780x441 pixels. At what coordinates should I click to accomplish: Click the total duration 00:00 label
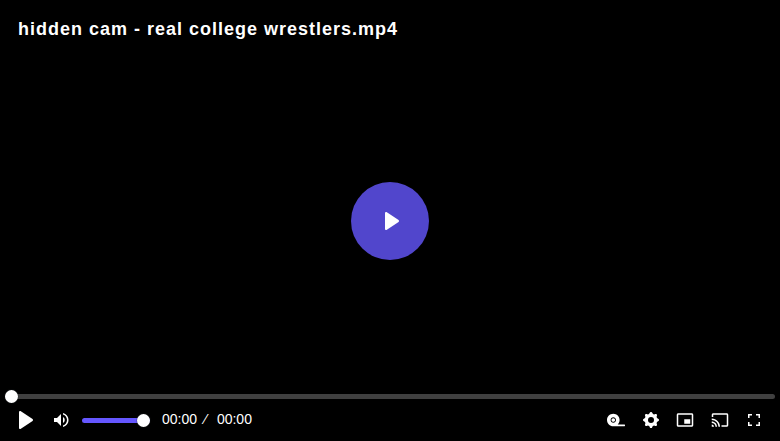coord(234,420)
